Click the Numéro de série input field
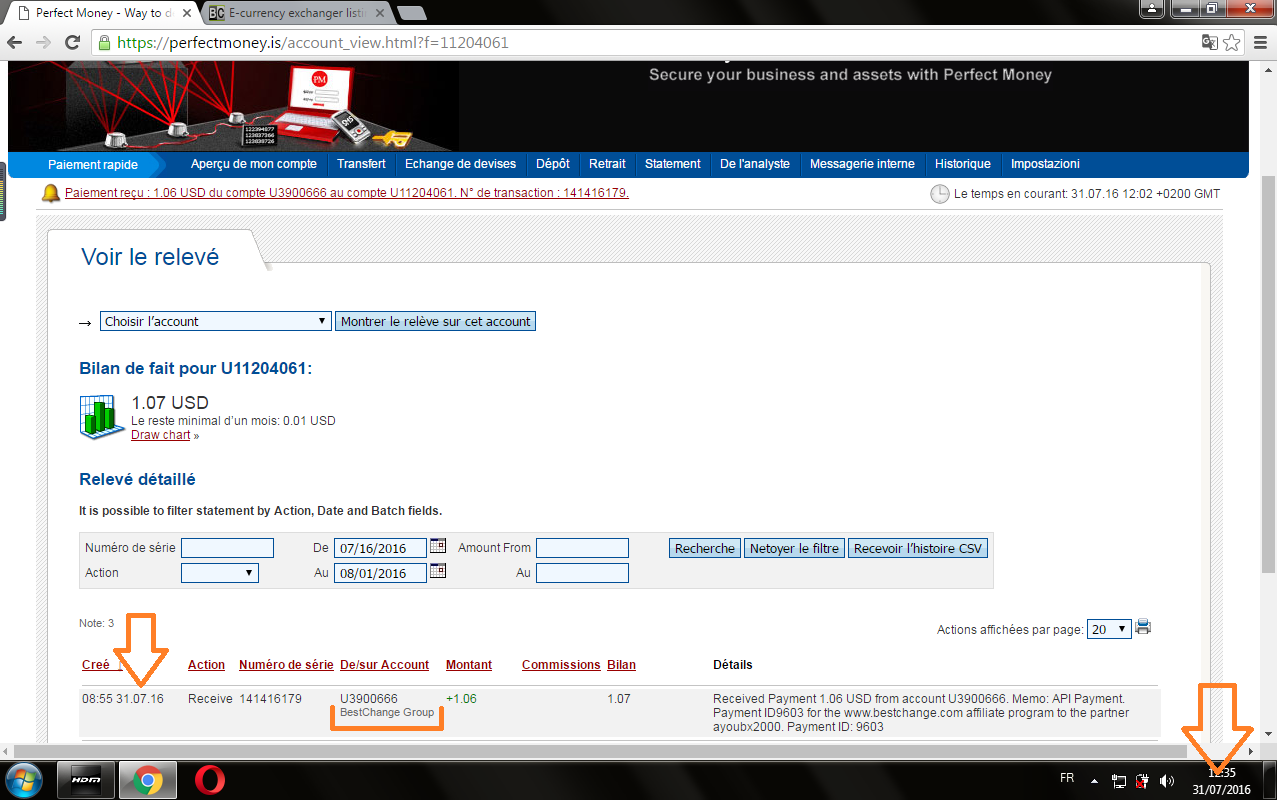Viewport: 1277px width, 802px height. tap(227, 548)
